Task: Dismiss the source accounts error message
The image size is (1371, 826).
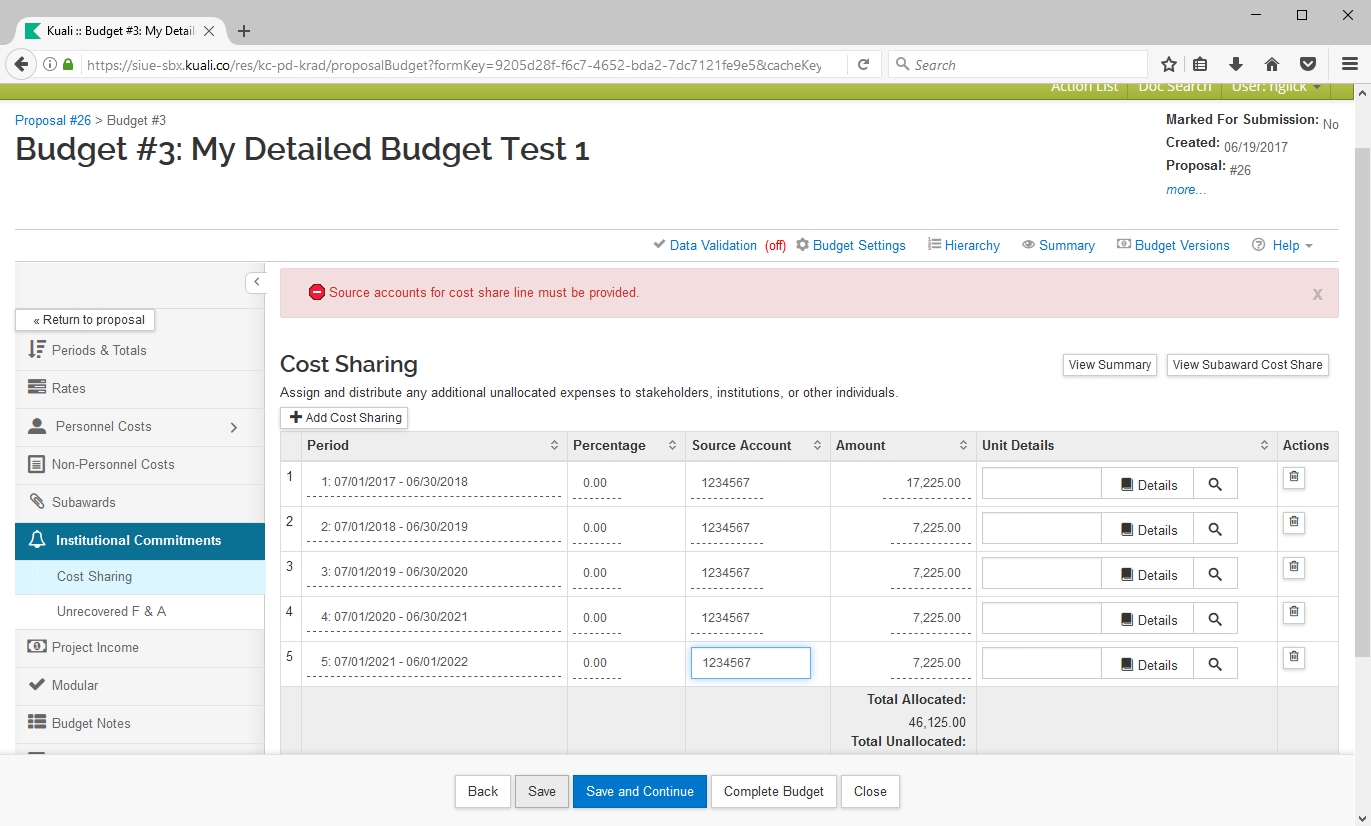Action: [x=1317, y=294]
